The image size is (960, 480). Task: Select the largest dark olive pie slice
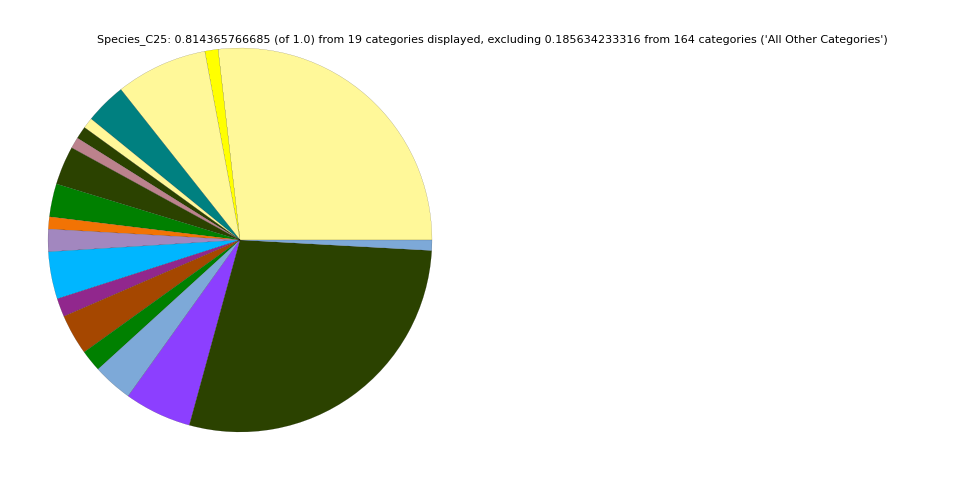(x=320, y=330)
